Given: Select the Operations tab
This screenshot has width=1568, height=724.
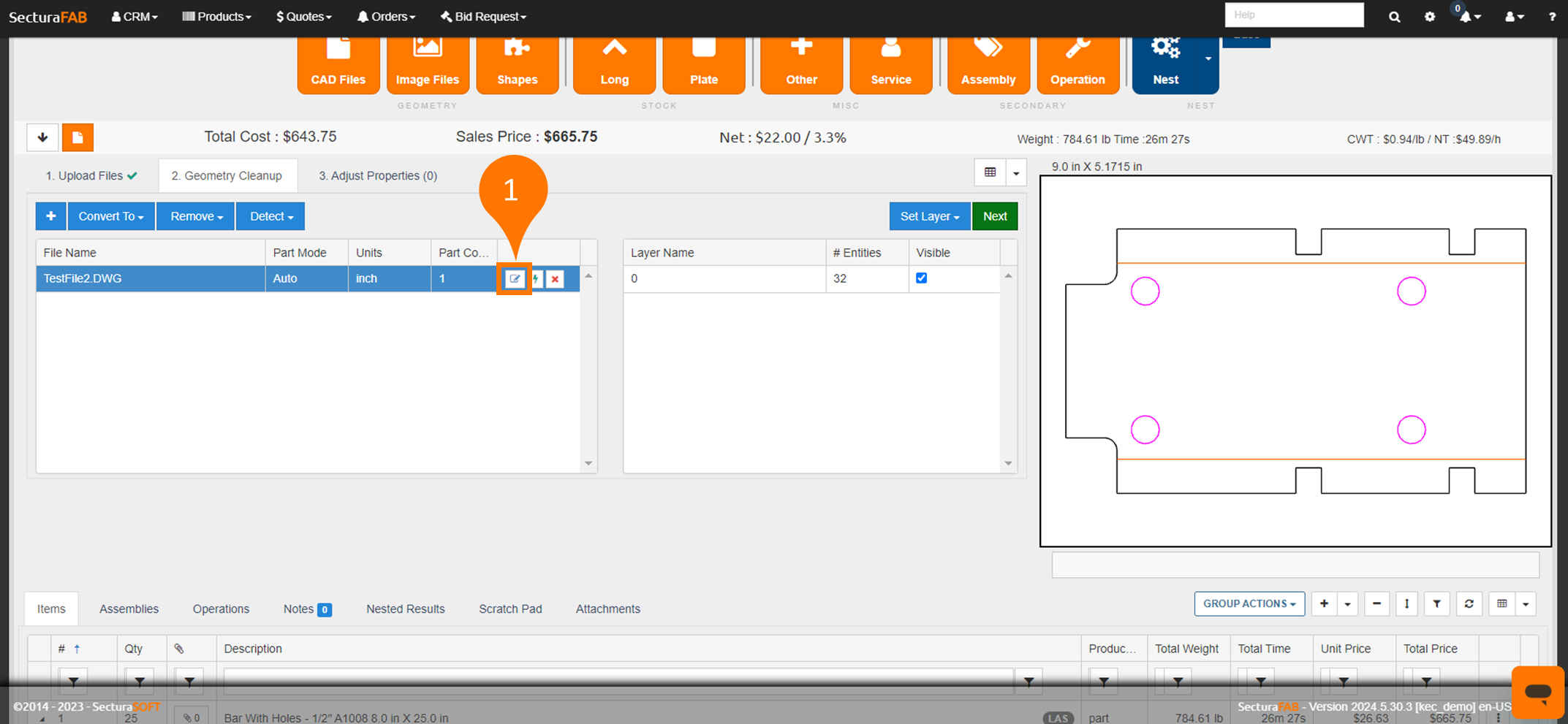Looking at the screenshot, I should (x=221, y=609).
